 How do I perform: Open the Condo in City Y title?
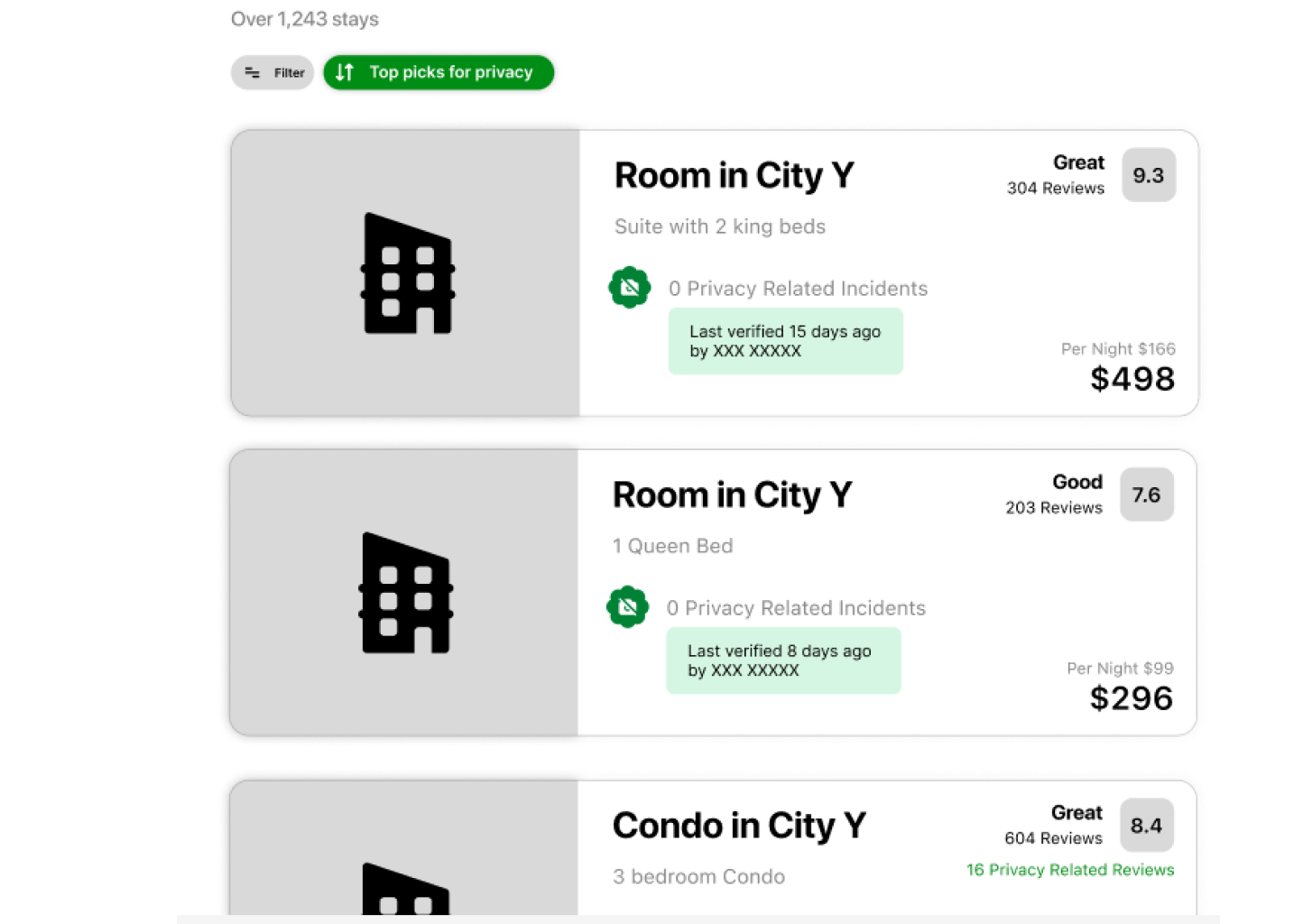(739, 826)
